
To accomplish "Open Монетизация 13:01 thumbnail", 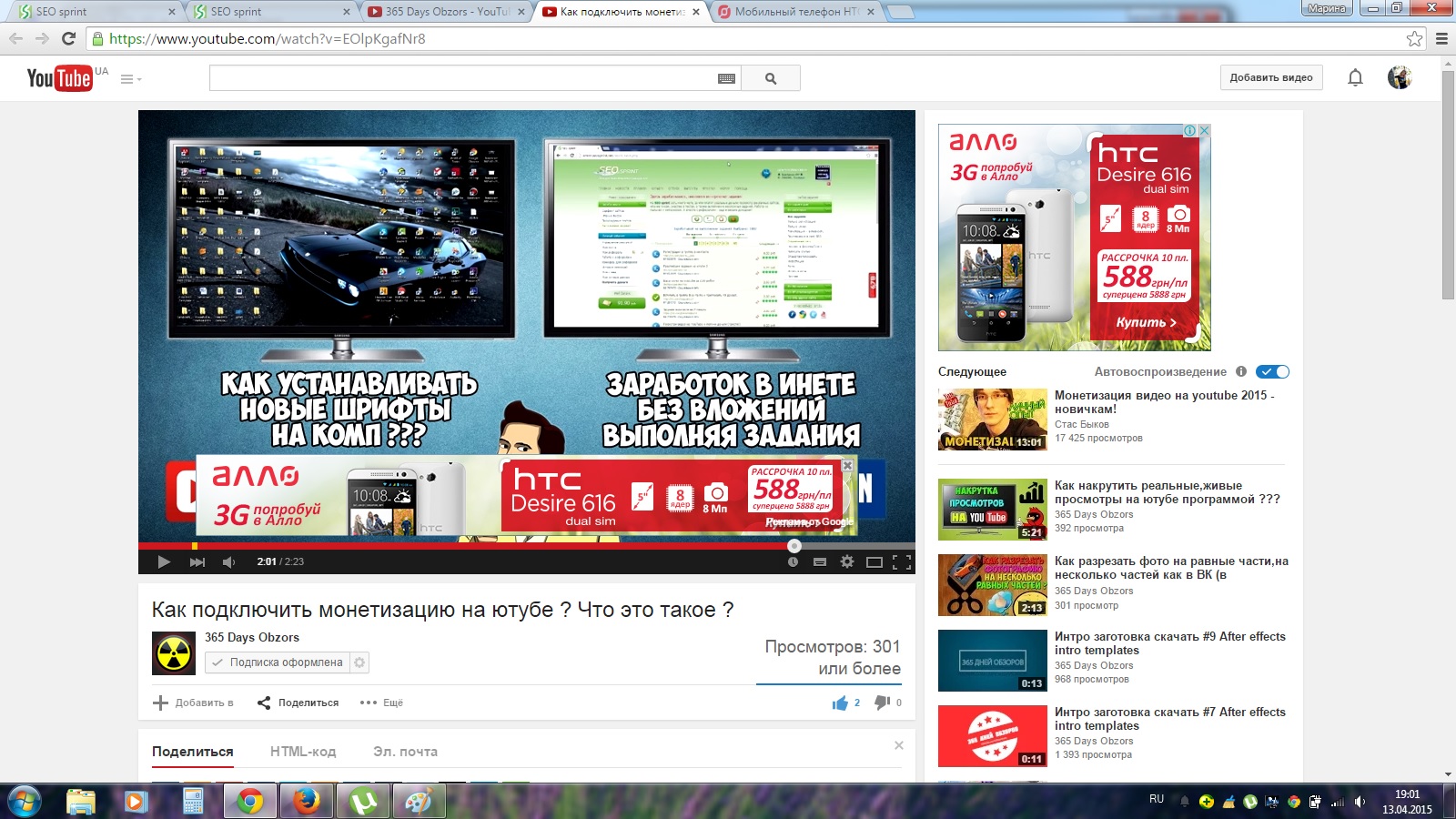I will tap(993, 420).
